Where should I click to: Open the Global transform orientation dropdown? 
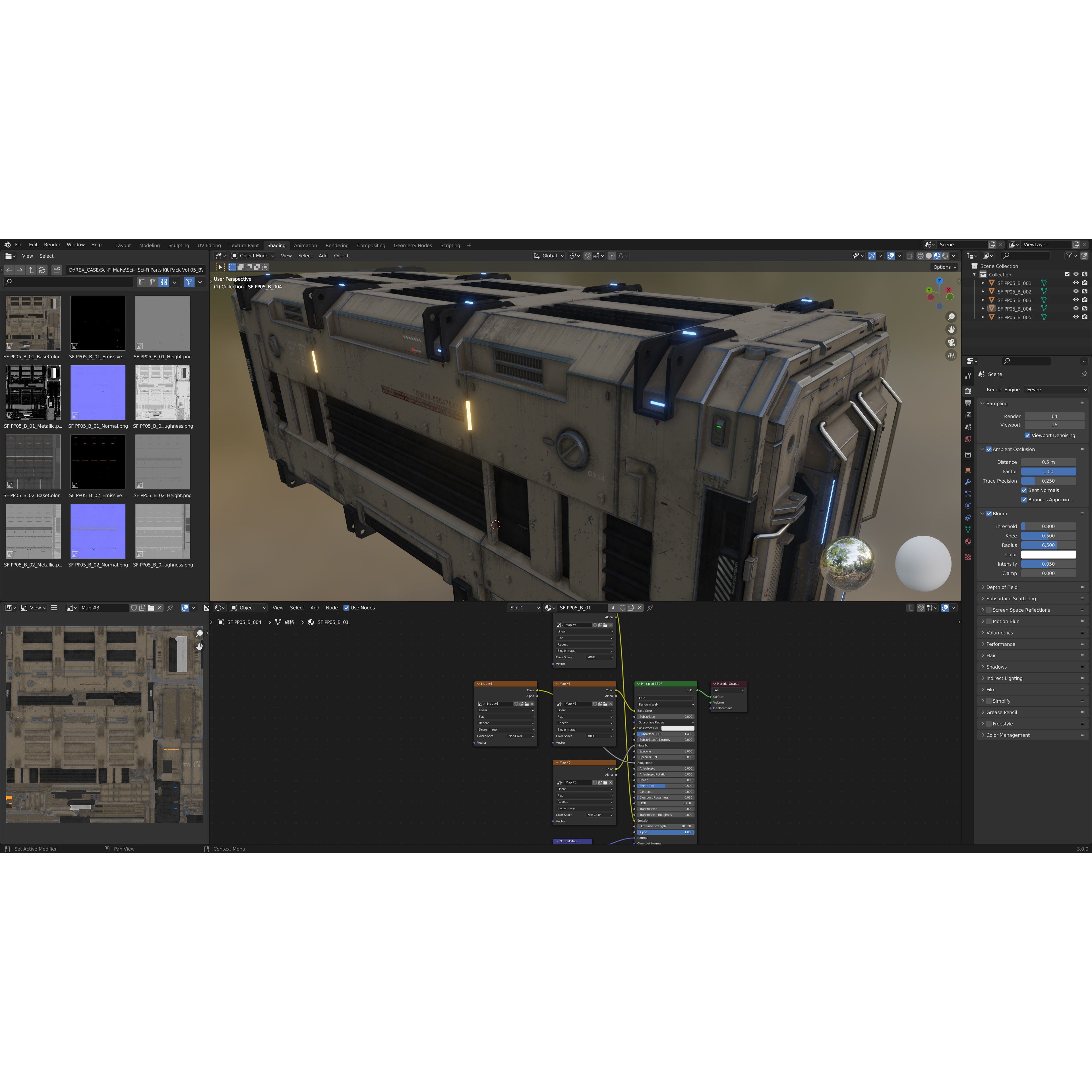549,256
